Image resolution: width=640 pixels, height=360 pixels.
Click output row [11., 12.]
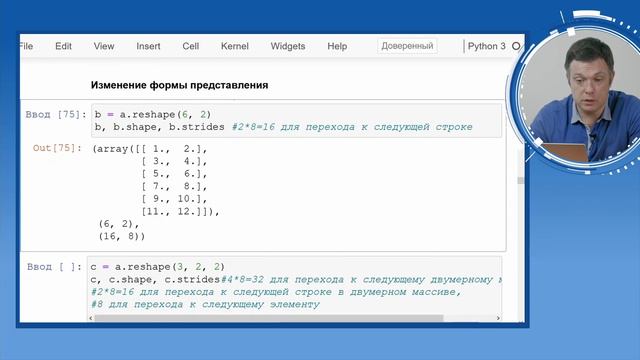click(x=180, y=211)
